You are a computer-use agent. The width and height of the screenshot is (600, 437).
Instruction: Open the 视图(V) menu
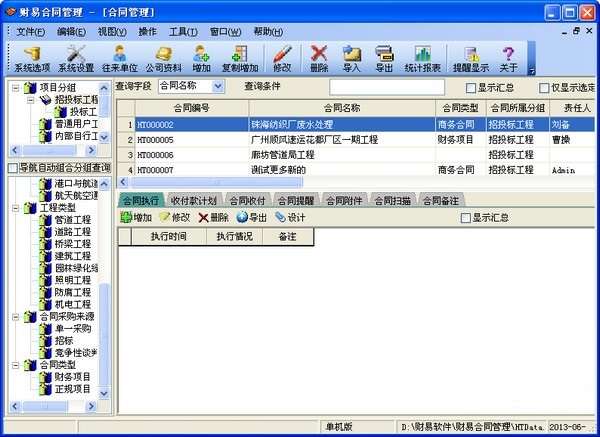(x=112, y=32)
